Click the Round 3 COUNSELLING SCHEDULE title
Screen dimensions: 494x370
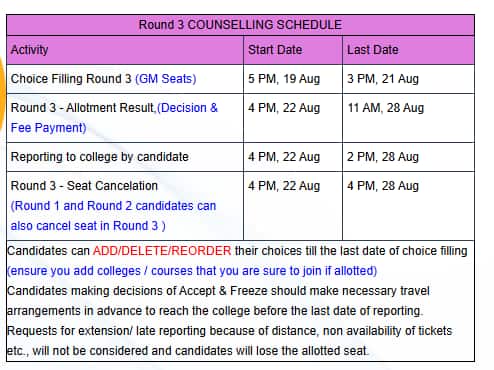pyautogui.click(x=240, y=25)
